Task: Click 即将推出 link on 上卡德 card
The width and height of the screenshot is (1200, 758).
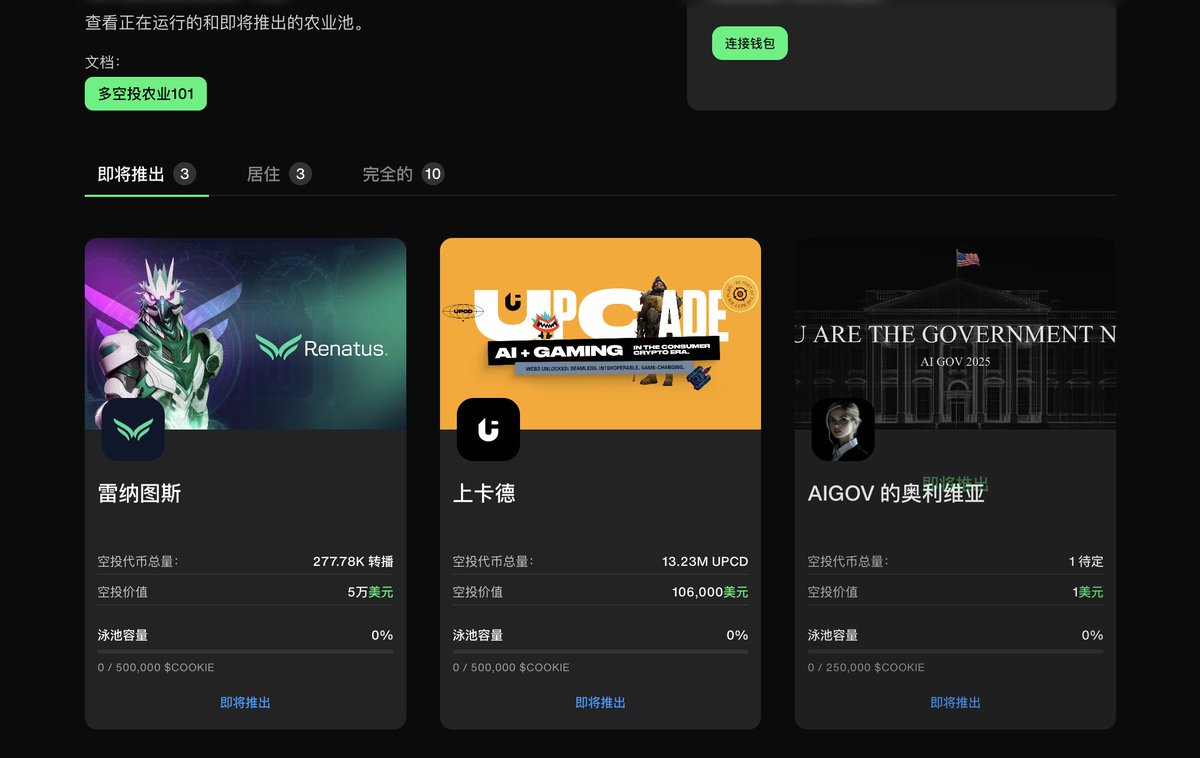Action: pyautogui.click(x=600, y=703)
